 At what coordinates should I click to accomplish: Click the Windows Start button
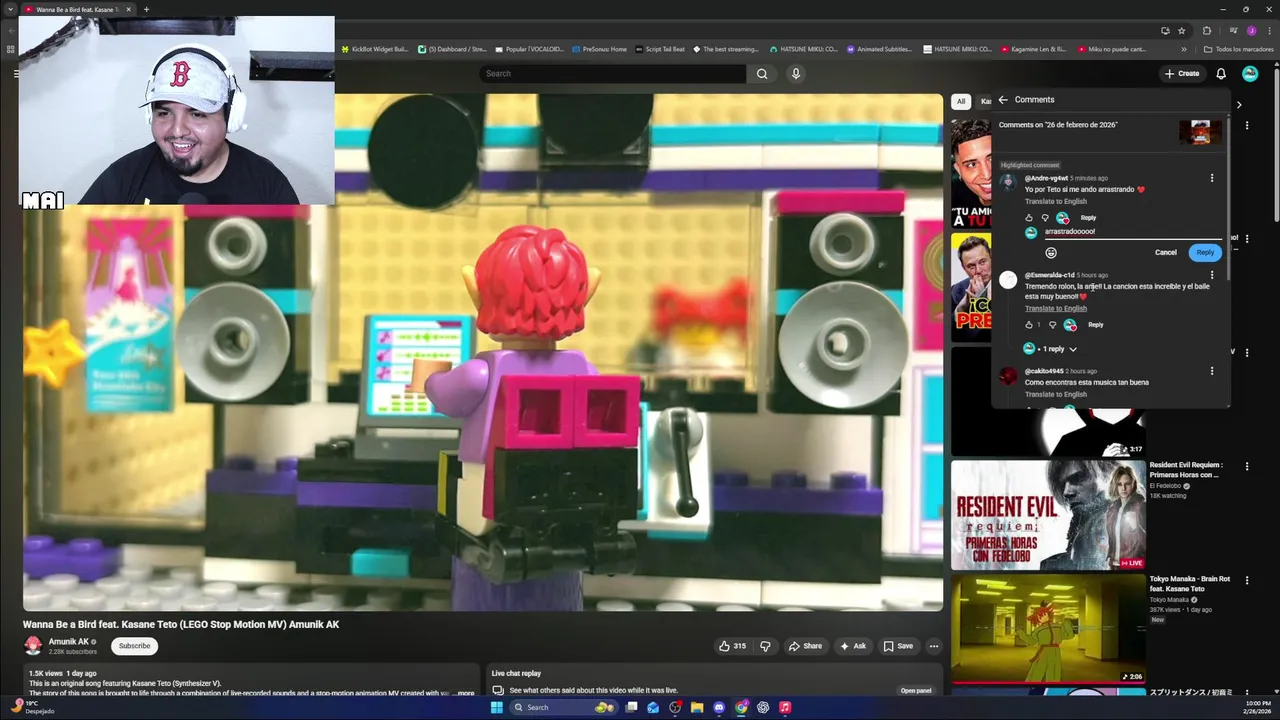[497, 707]
